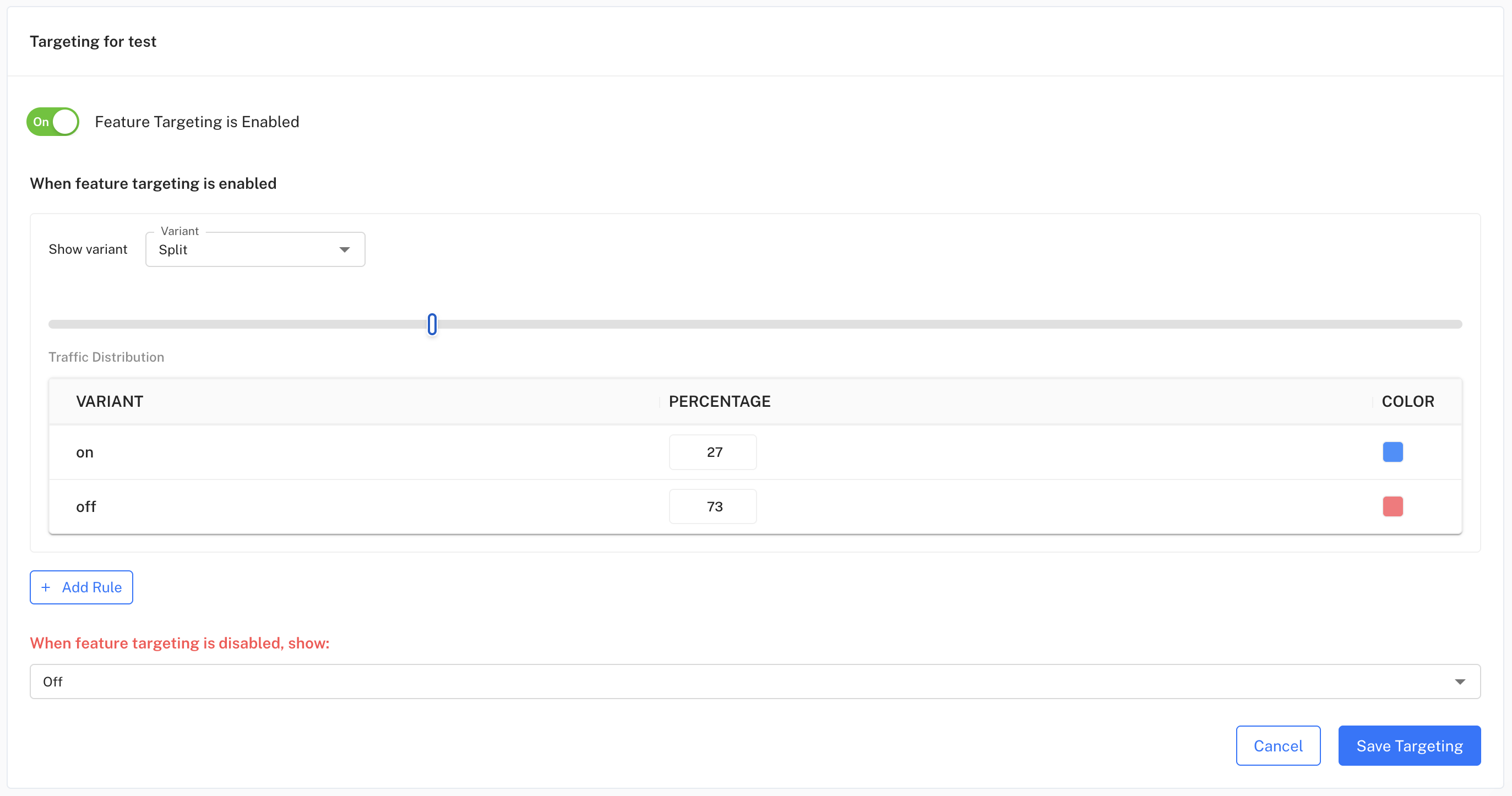Click the percentage field for the on variant
The height and width of the screenshot is (796, 1512).
pos(713,452)
